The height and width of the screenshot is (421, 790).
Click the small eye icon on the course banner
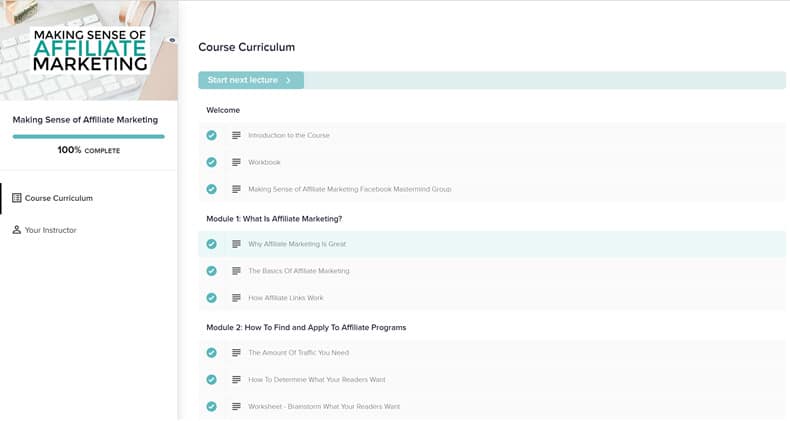pos(172,40)
